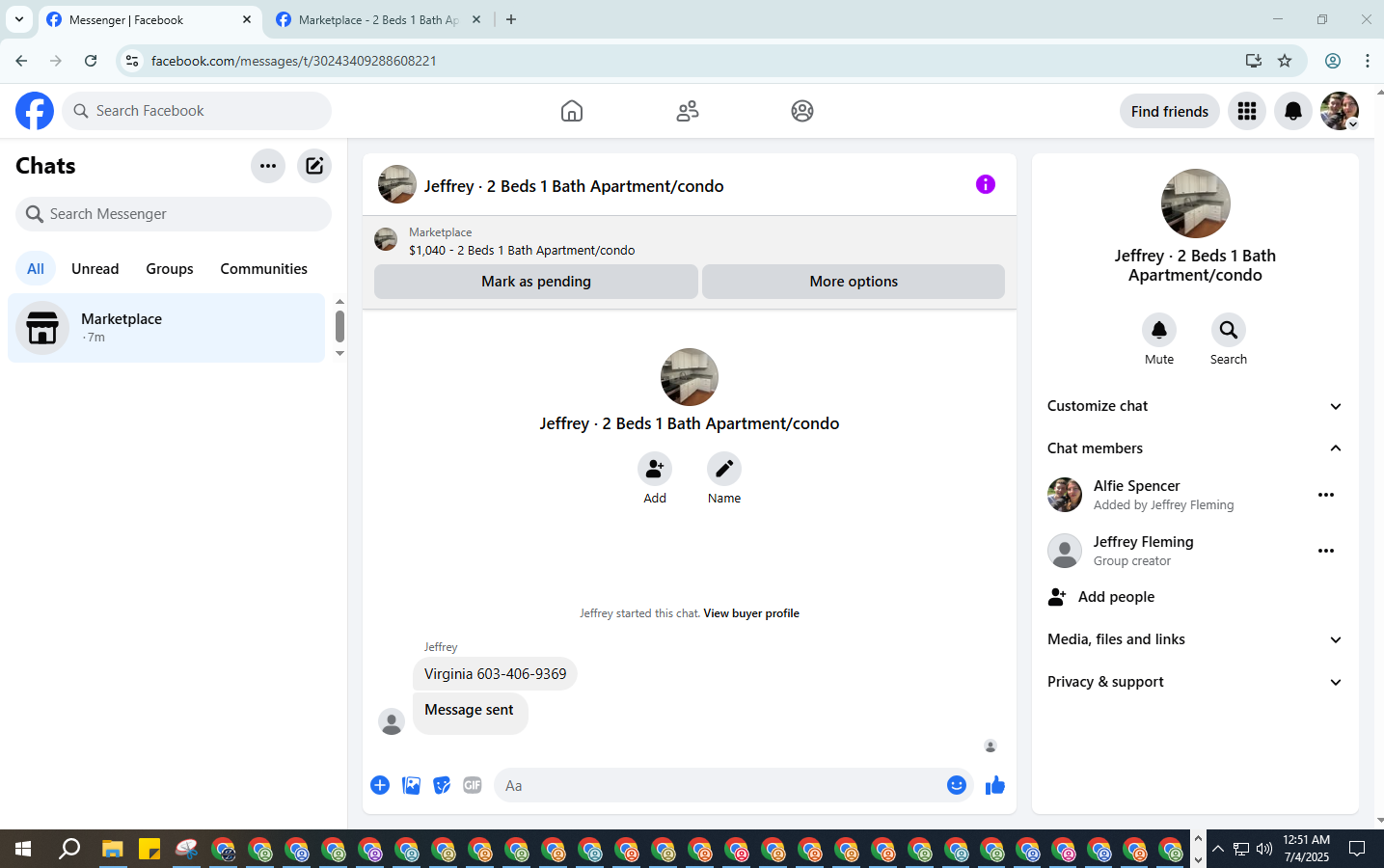This screenshot has height=868, width=1384.
Task: Click the Search Facebook field
Action: 197,111
